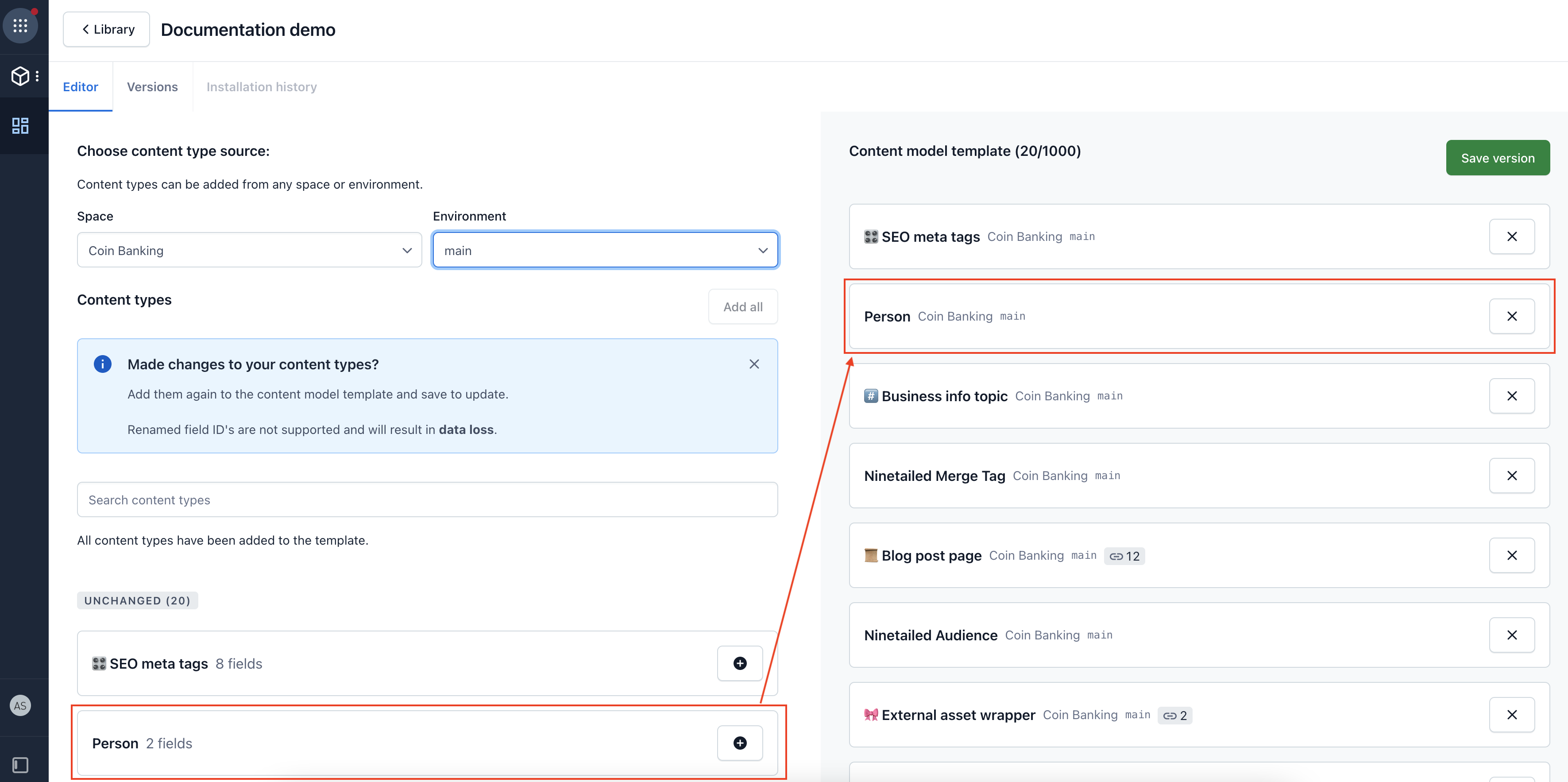The width and height of the screenshot is (1568, 782).
Task: Navigate back to Library
Action: pos(107,28)
